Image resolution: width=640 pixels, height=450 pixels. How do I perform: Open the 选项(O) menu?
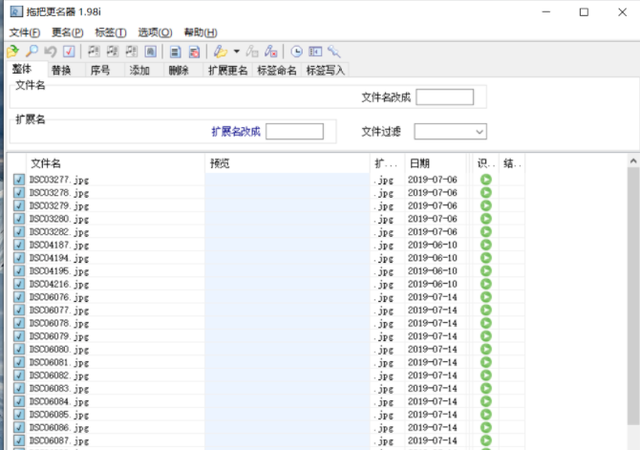tap(155, 33)
